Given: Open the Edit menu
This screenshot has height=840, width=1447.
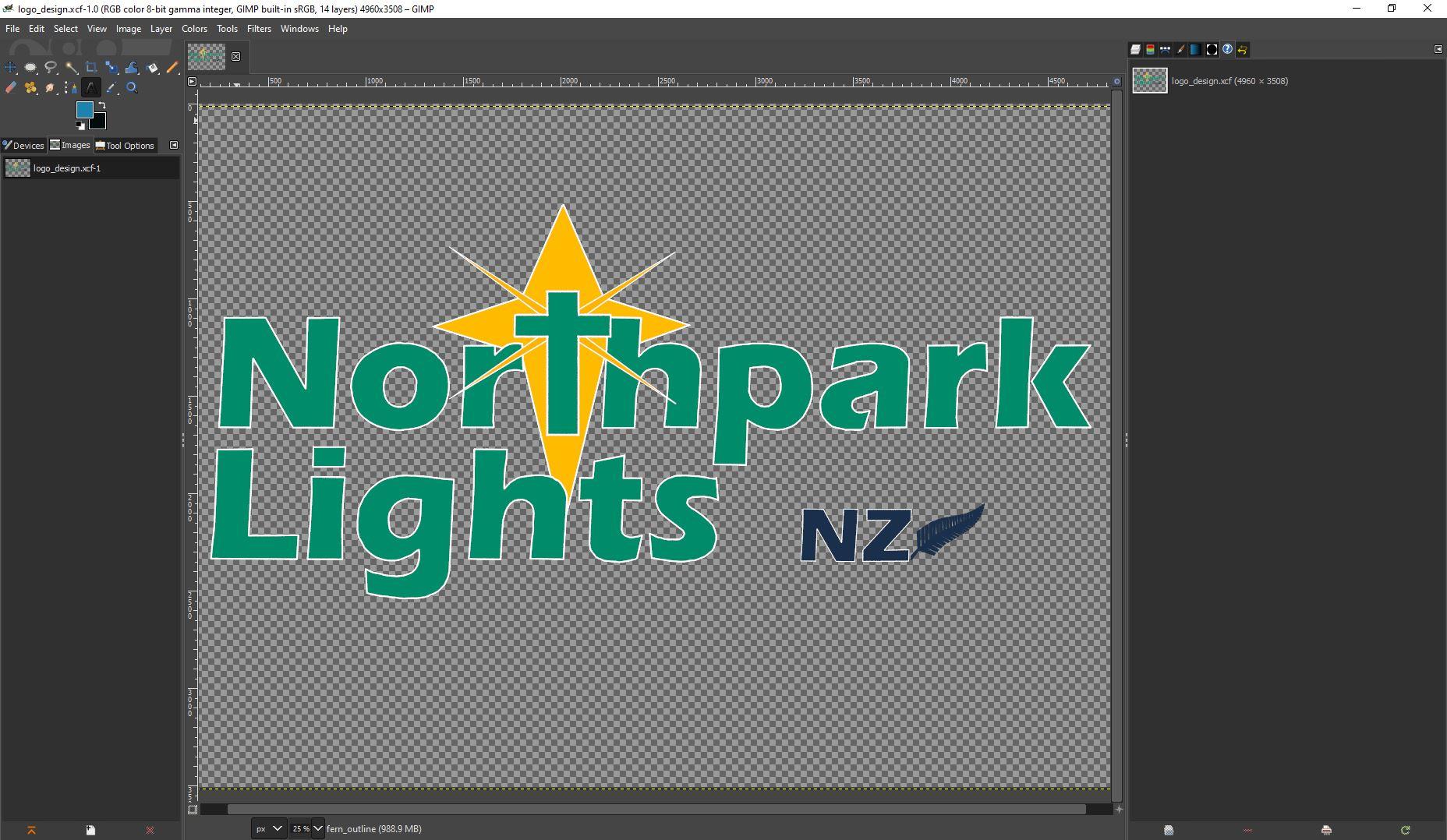Looking at the screenshot, I should 37,29.
